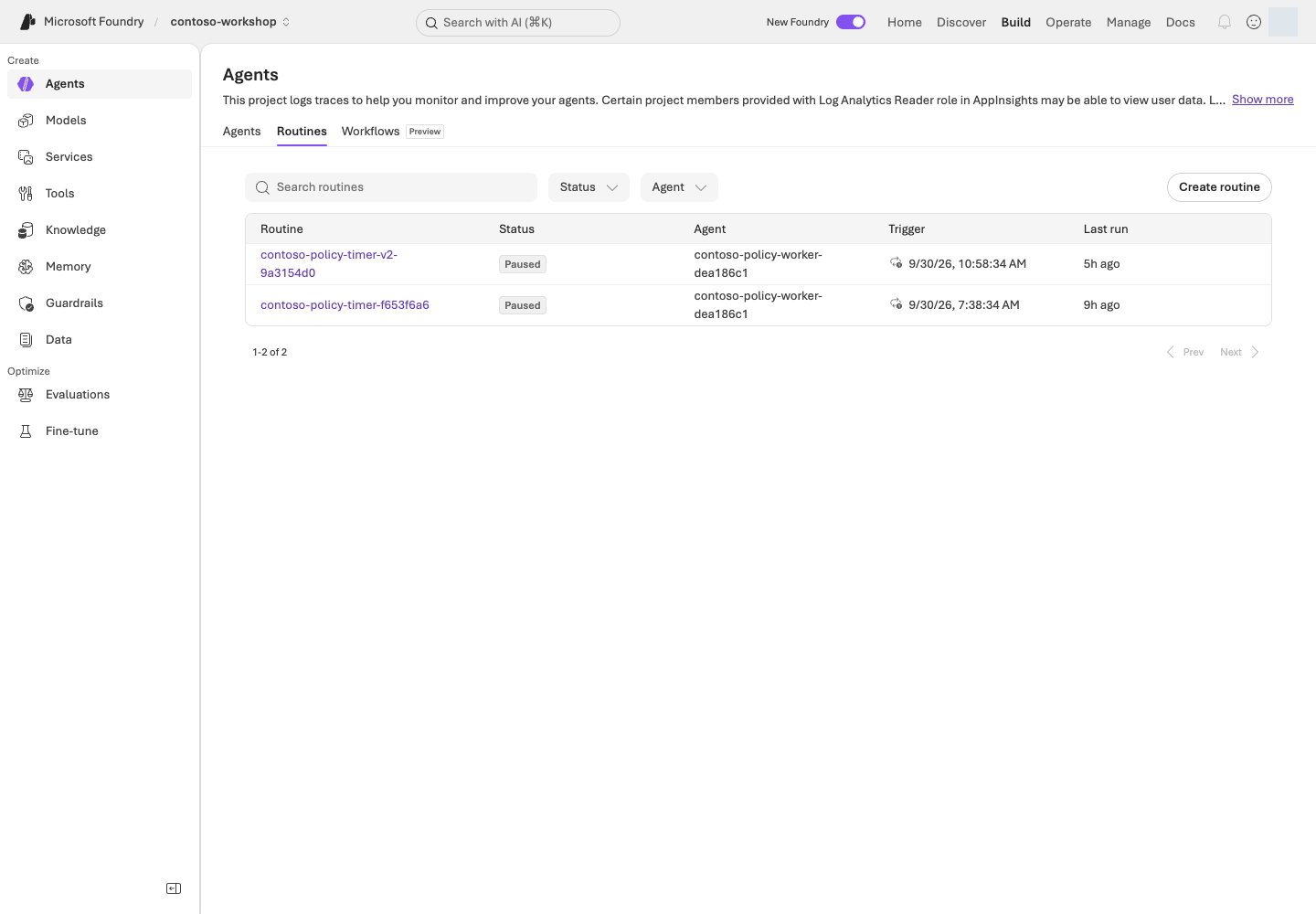Viewport: 1316px width, 914px height.
Task: Open the feedback smiley icon
Action: (1254, 22)
